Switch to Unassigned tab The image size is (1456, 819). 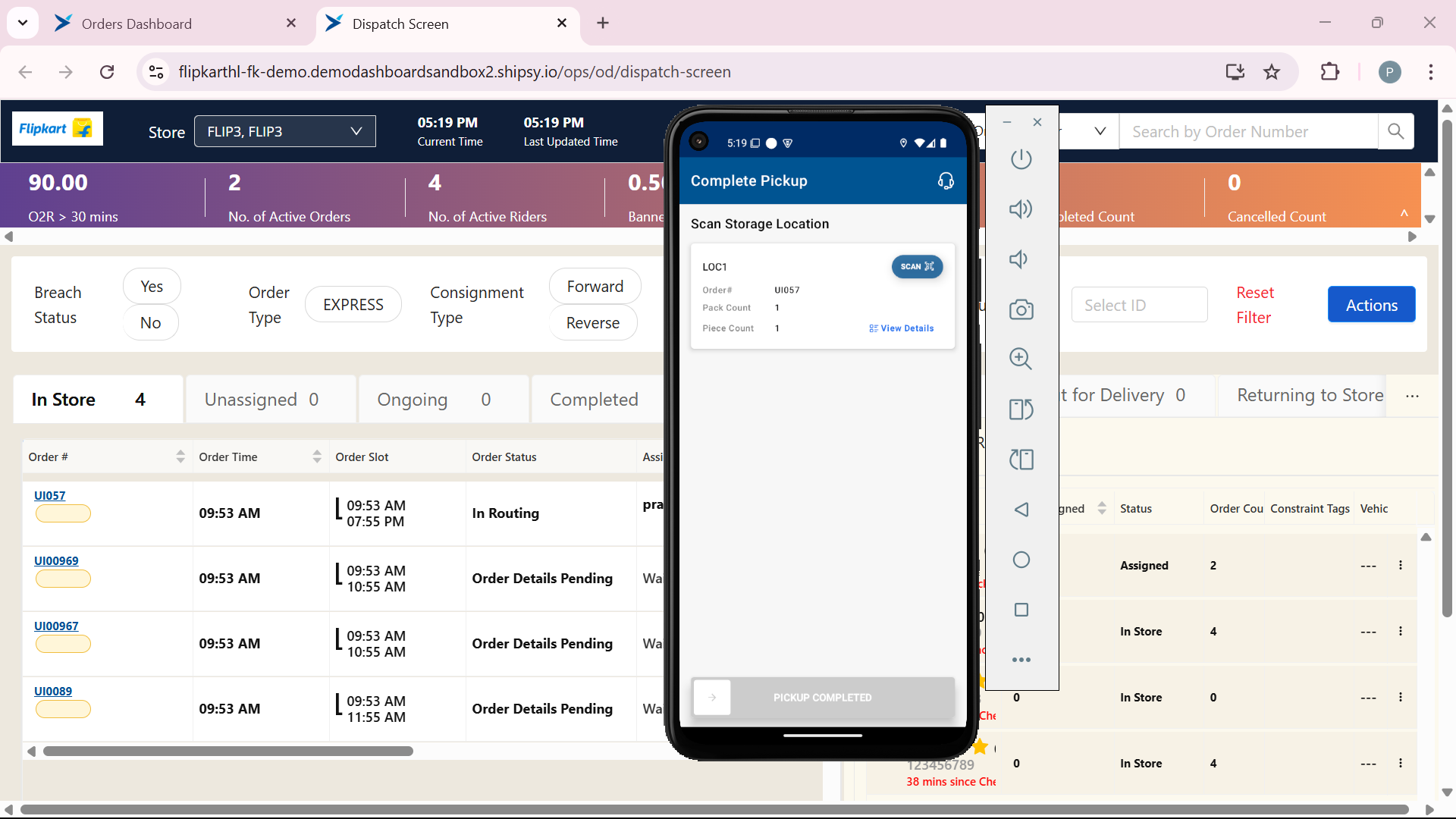pyautogui.click(x=271, y=400)
